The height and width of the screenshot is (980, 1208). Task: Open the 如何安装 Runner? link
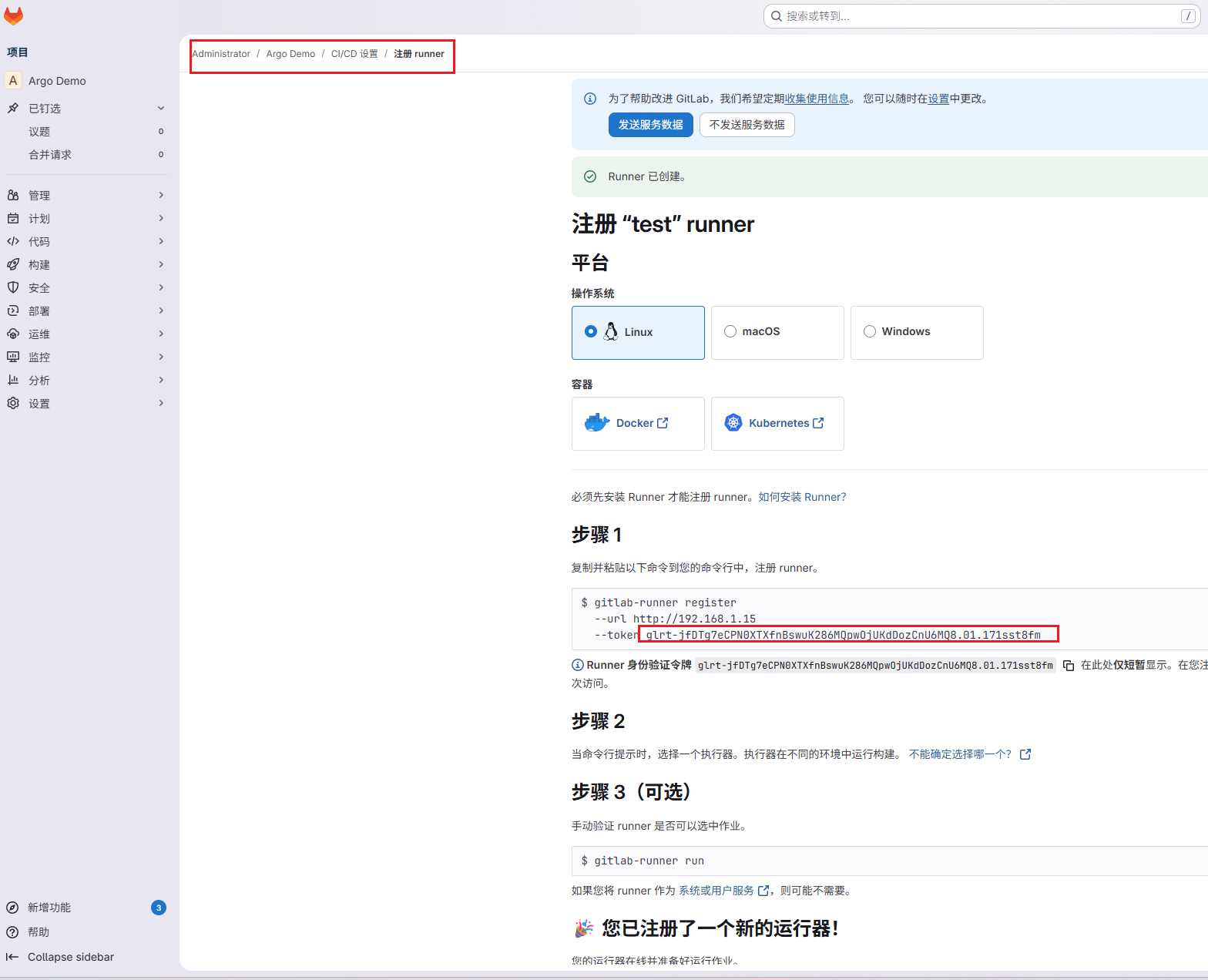[x=802, y=497]
